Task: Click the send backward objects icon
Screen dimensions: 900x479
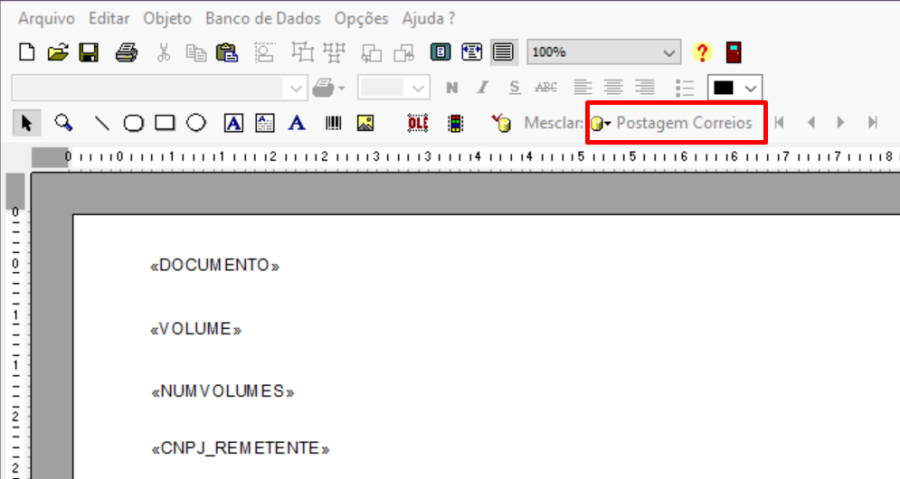Action: (404, 53)
